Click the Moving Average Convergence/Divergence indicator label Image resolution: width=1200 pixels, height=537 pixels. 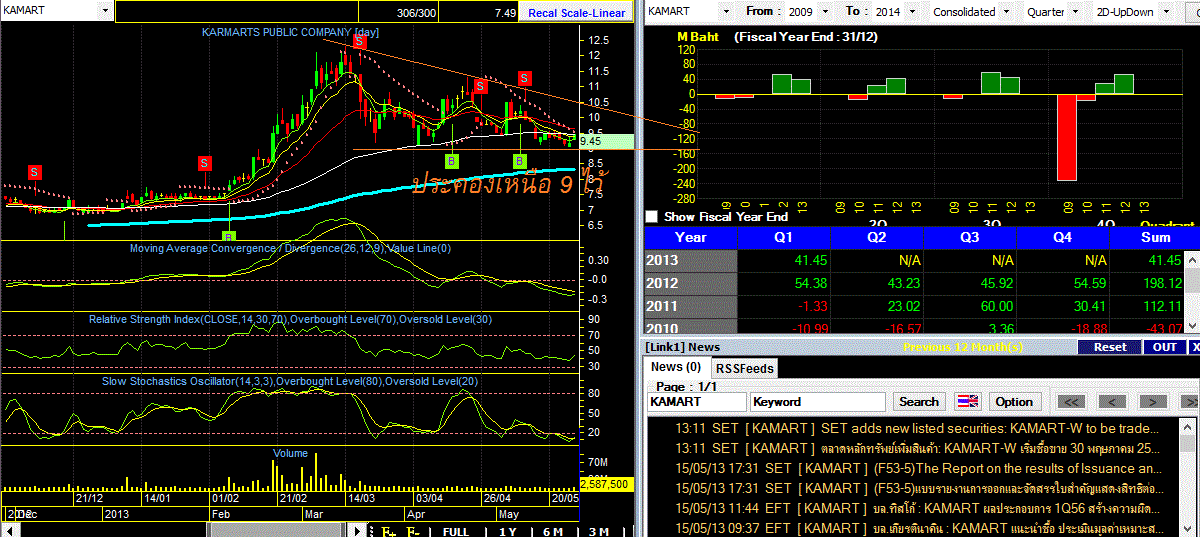pyautogui.click(x=290, y=248)
